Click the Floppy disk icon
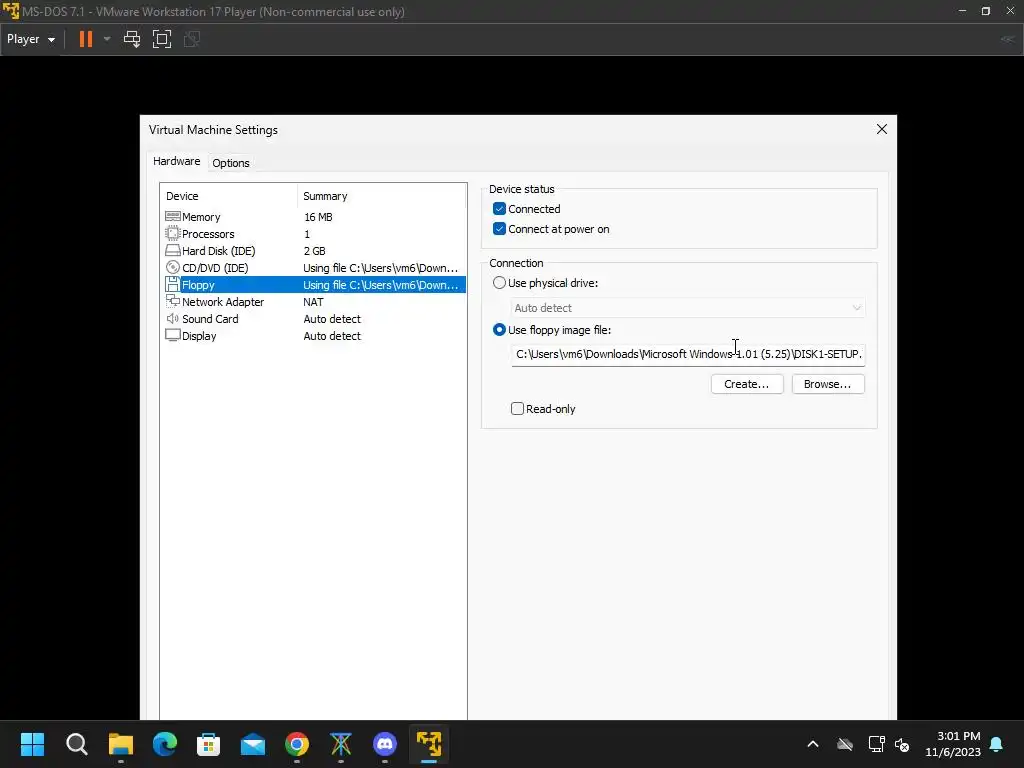 pyautogui.click(x=172, y=284)
